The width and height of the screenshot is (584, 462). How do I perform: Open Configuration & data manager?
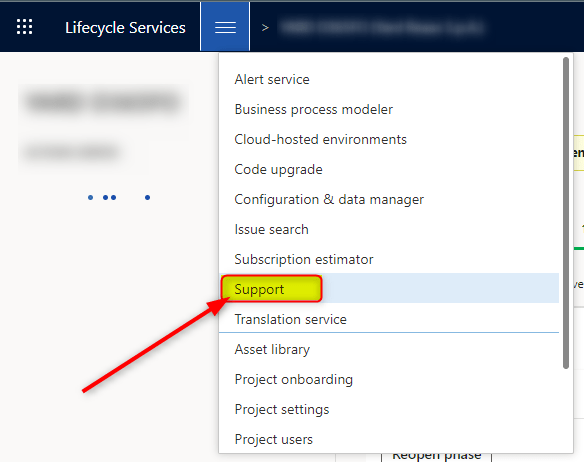coord(389,199)
